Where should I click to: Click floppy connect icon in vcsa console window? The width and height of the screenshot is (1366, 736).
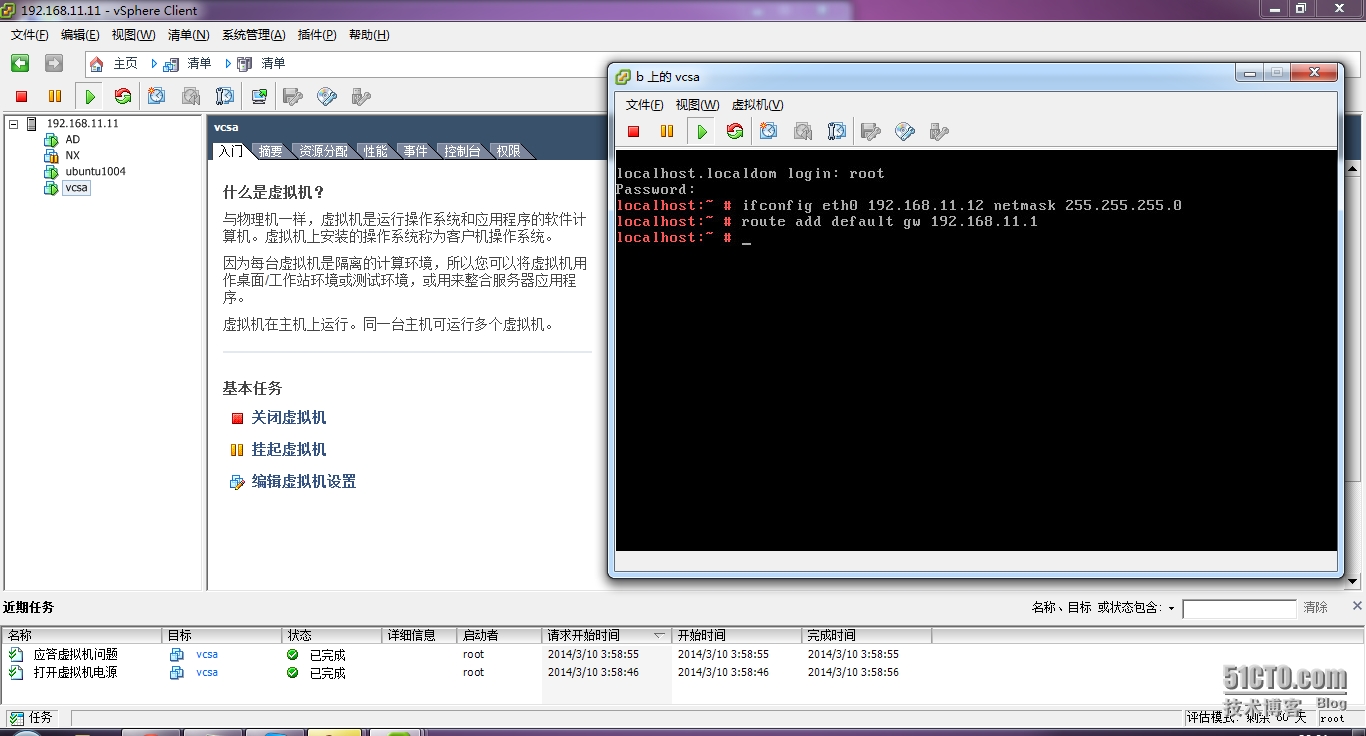pos(871,131)
